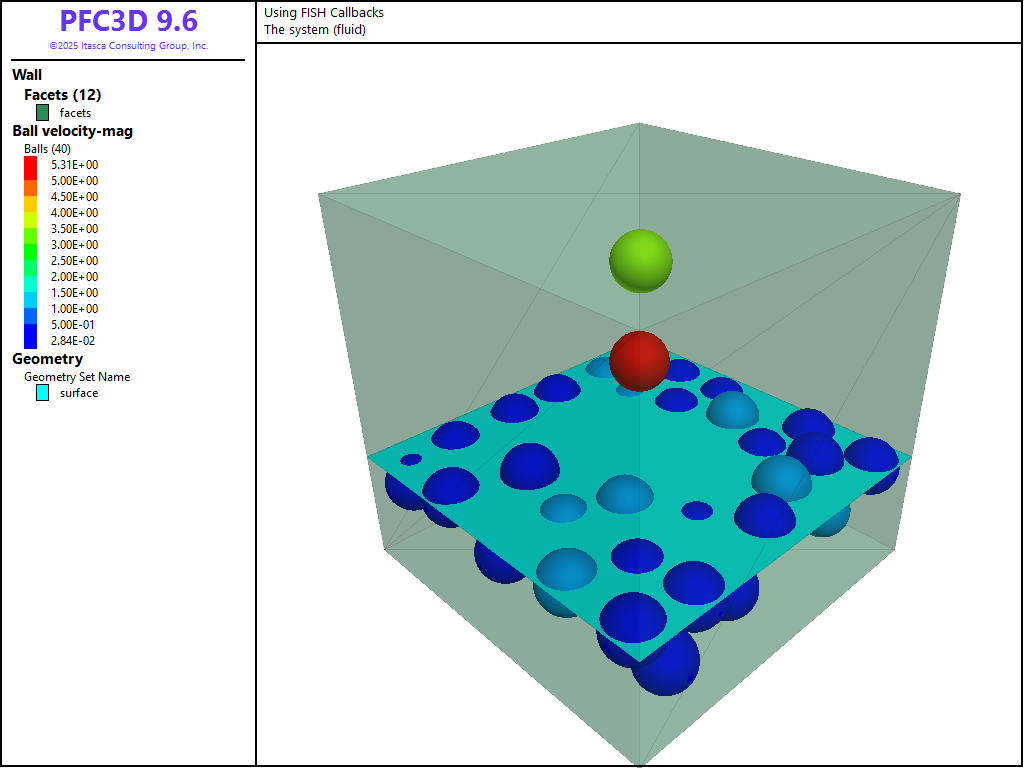Click the surface legend label text

coord(79,393)
